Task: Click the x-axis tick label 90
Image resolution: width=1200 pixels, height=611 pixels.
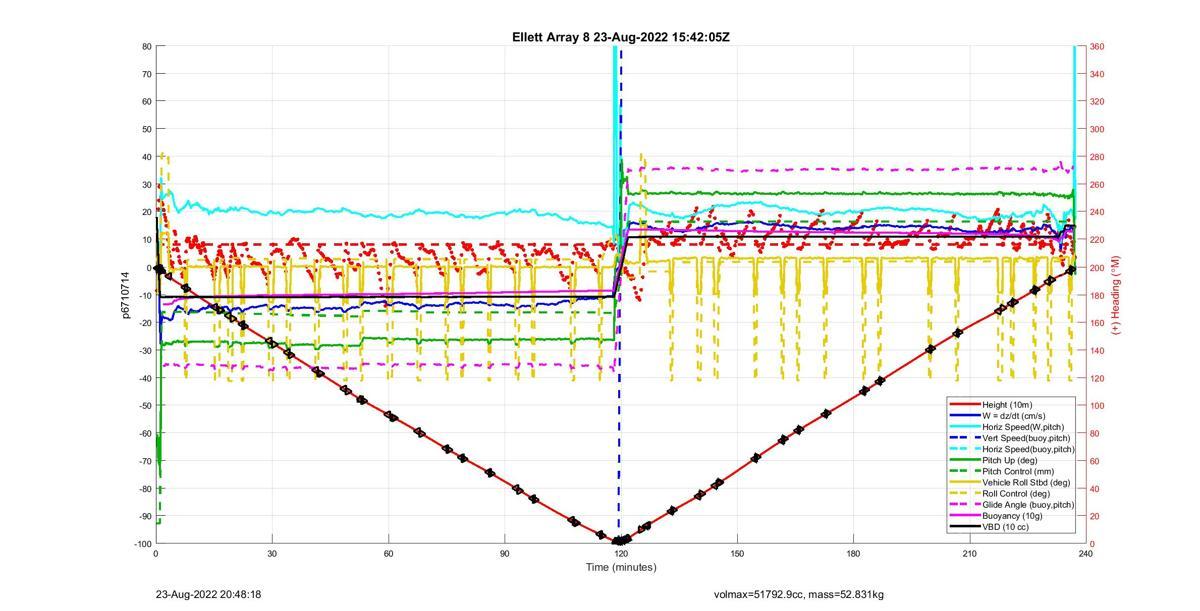Action: 505,553
